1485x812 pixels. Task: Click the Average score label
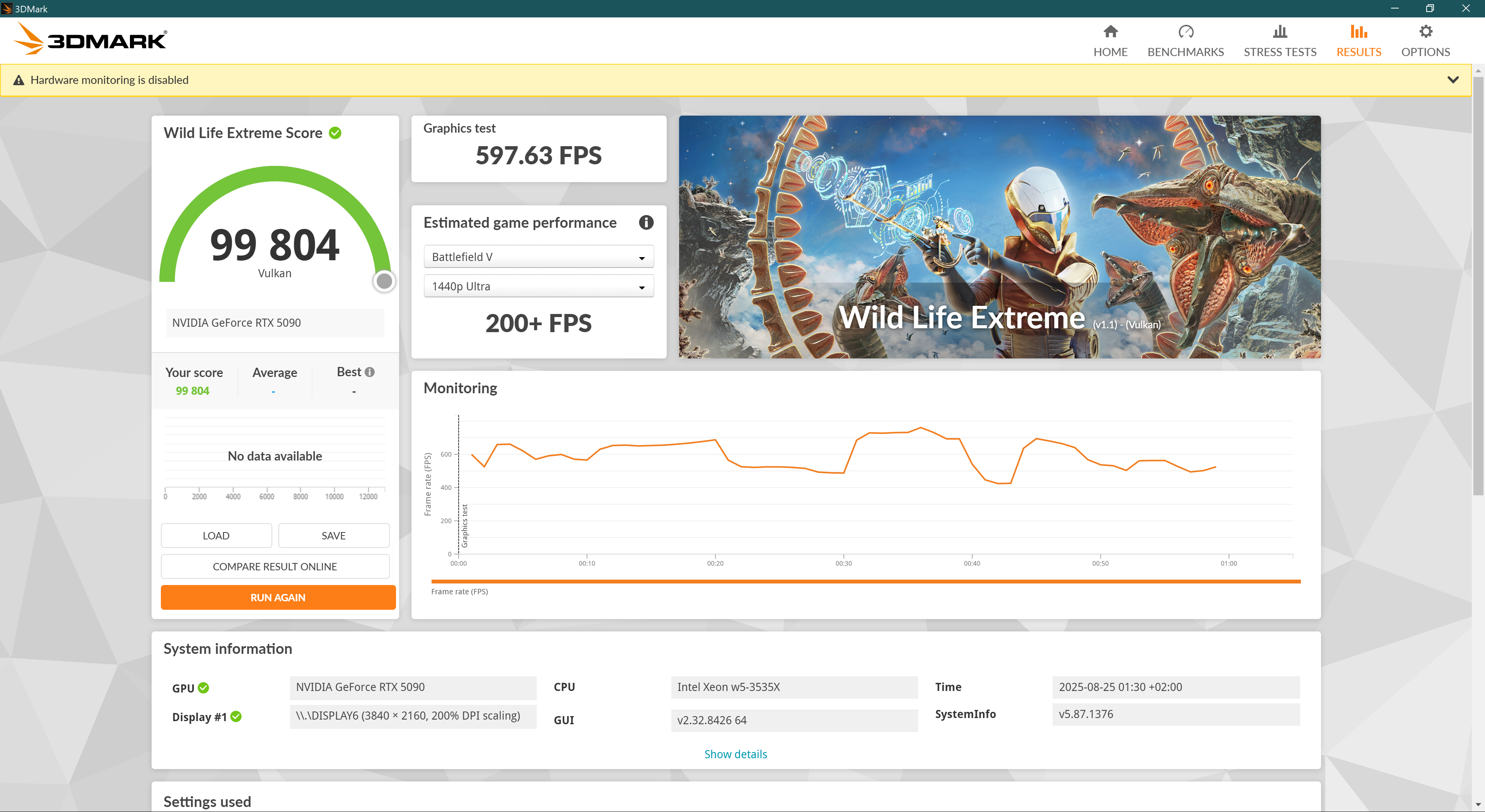click(x=275, y=373)
